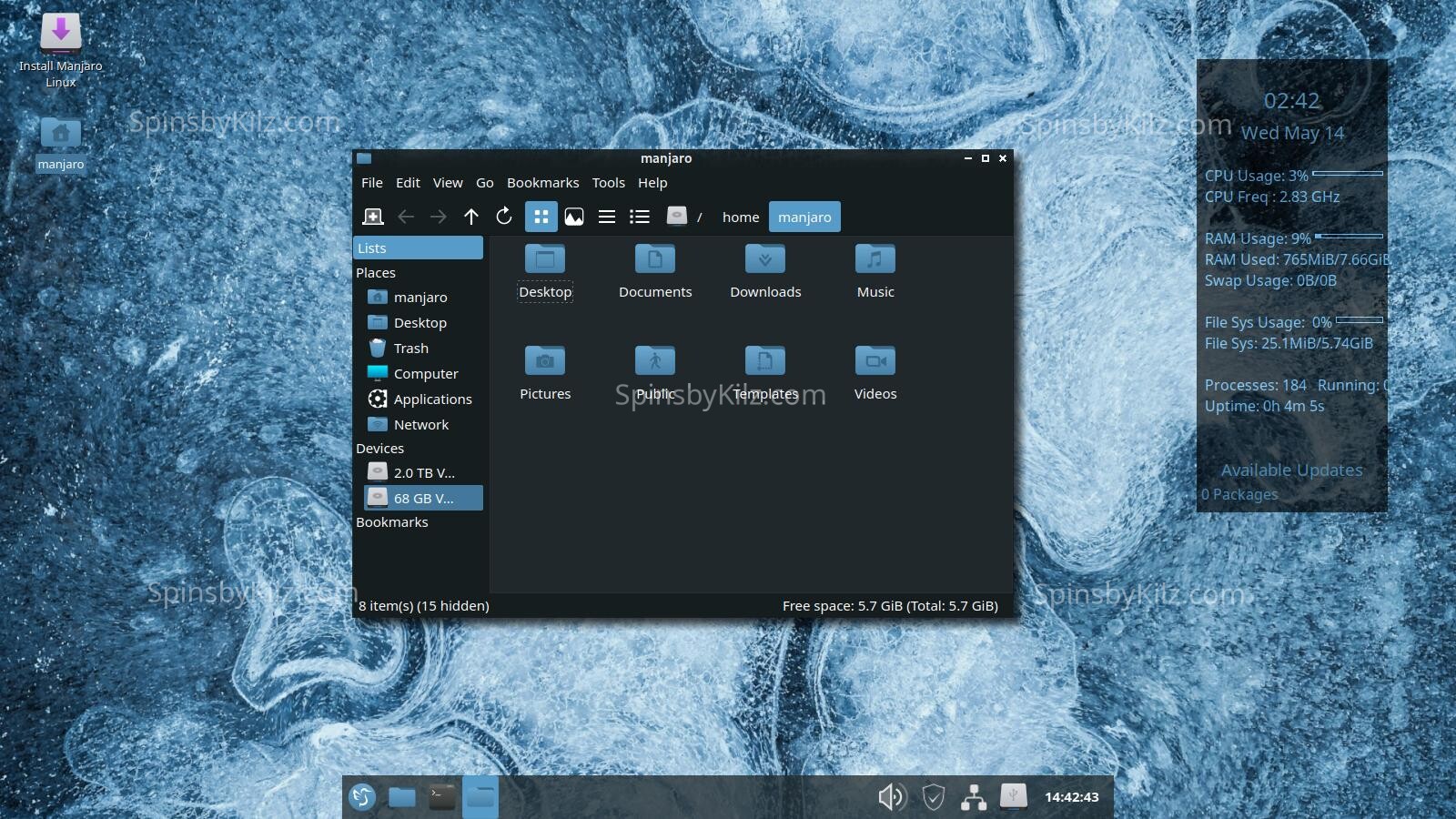Switch to icon view mode
Viewport: 1456px width, 819px height.
(x=541, y=217)
